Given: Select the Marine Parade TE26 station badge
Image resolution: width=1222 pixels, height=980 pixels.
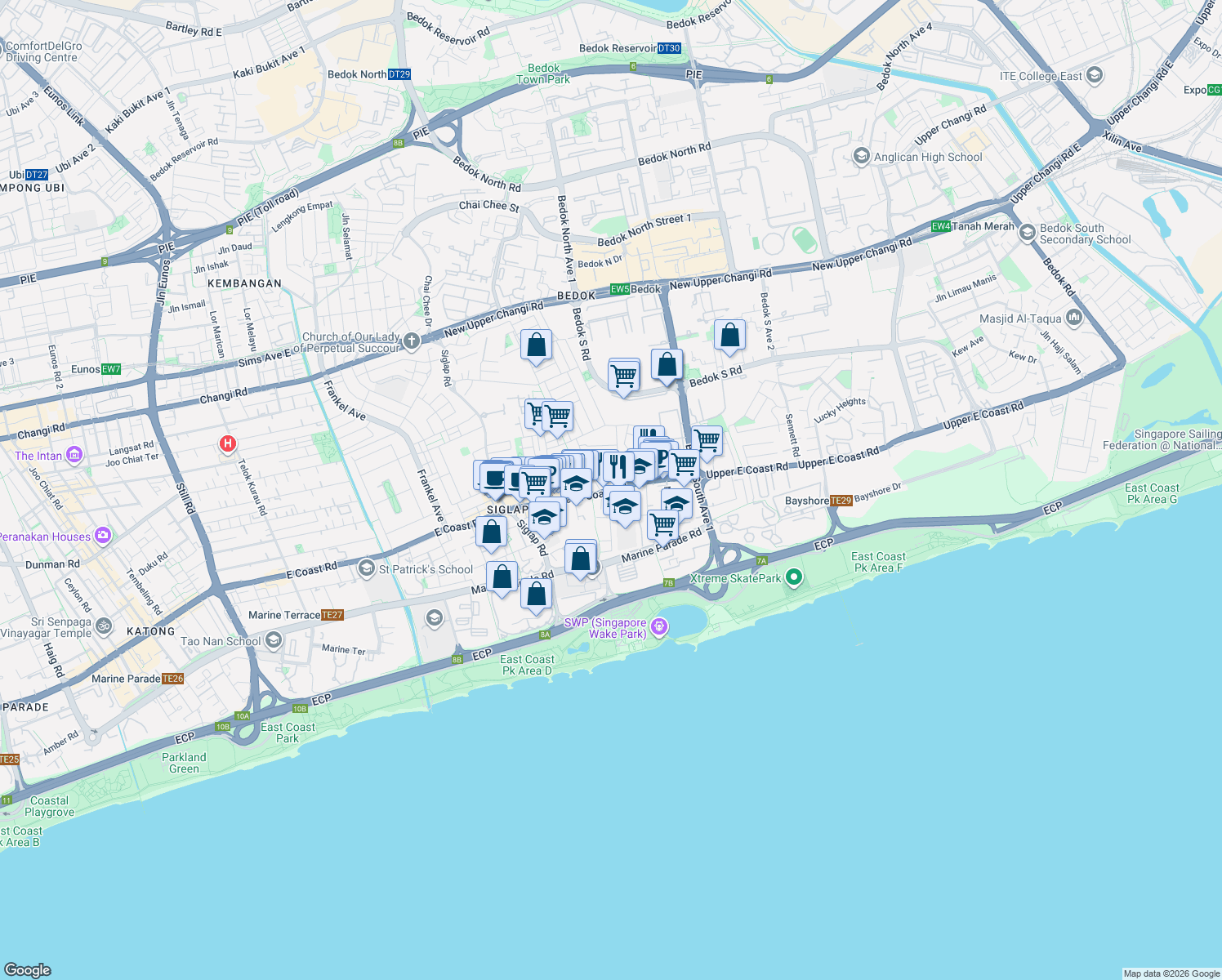Looking at the screenshot, I should (173, 679).
